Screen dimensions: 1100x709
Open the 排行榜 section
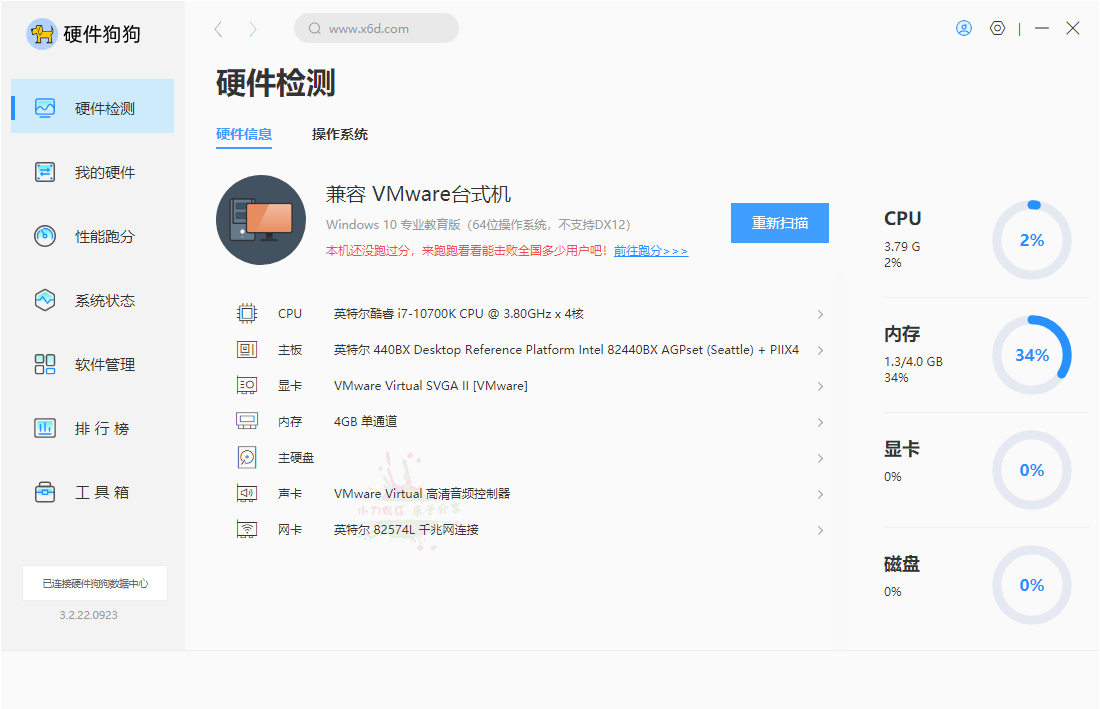[x=44, y=428]
